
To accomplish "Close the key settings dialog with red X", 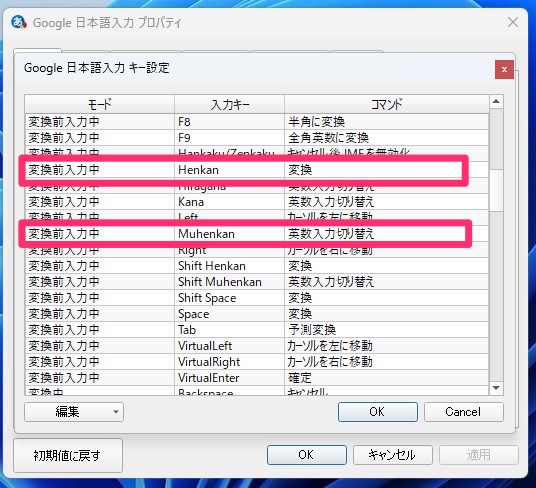I will coord(504,69).
